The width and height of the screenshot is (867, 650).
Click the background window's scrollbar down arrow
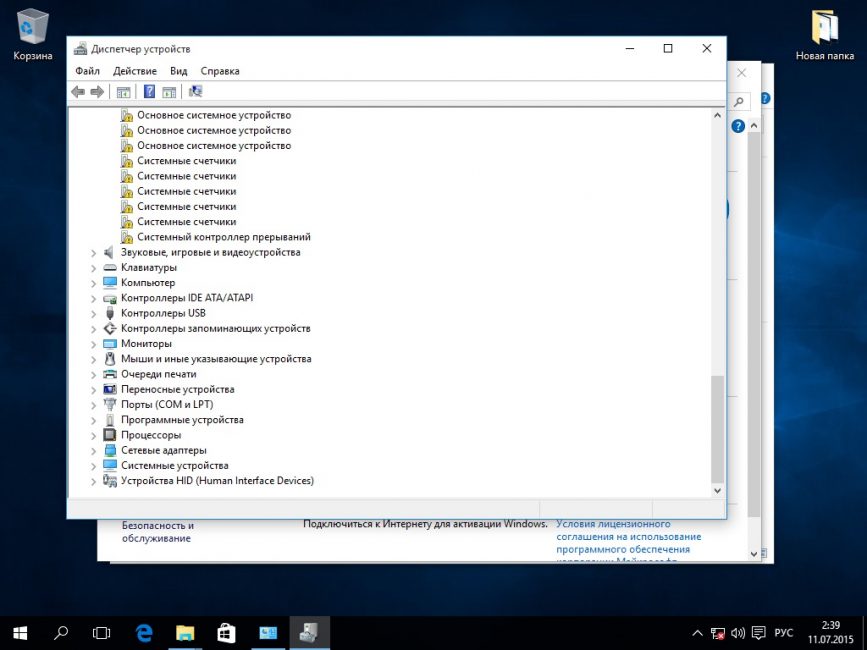754,553
